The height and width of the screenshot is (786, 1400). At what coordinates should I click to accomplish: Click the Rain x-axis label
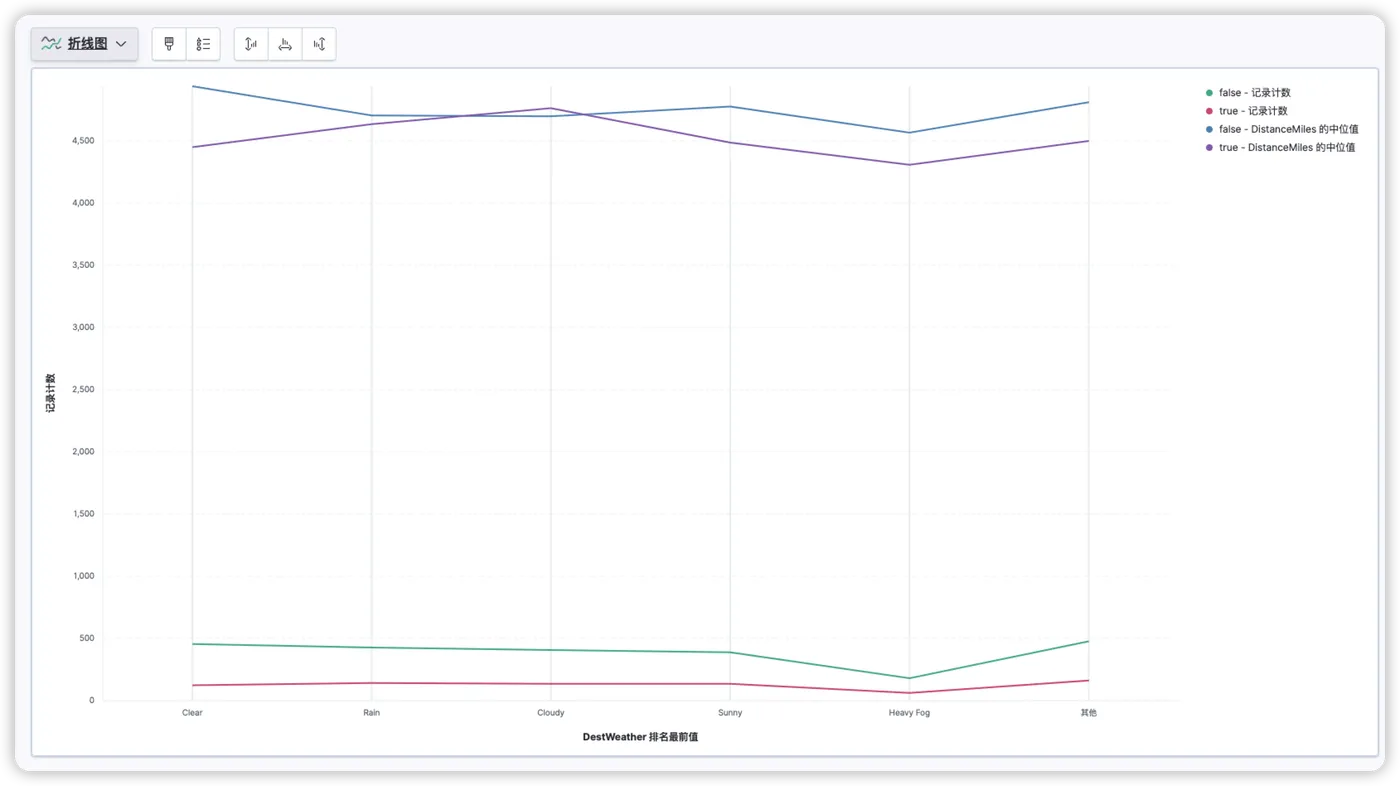click(x=371, y=713)
